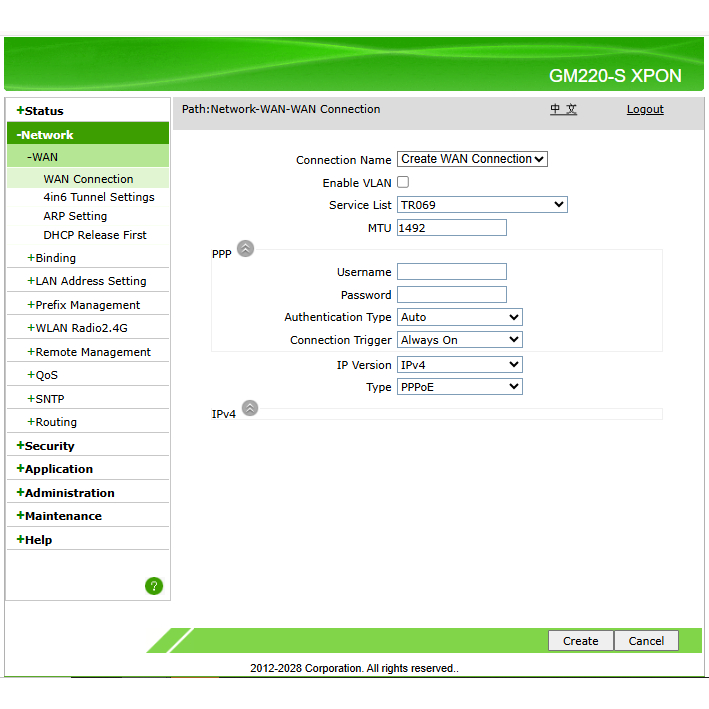709x709 pixels.
Task: Collapse the PPP section chevron icon
Action: tap(246, 249)
